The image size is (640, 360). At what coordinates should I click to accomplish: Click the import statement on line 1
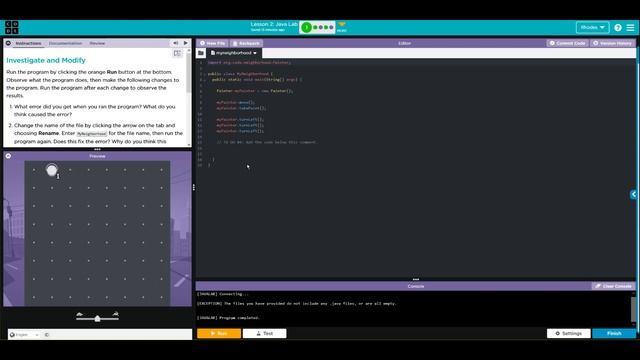tap(249, 62)
